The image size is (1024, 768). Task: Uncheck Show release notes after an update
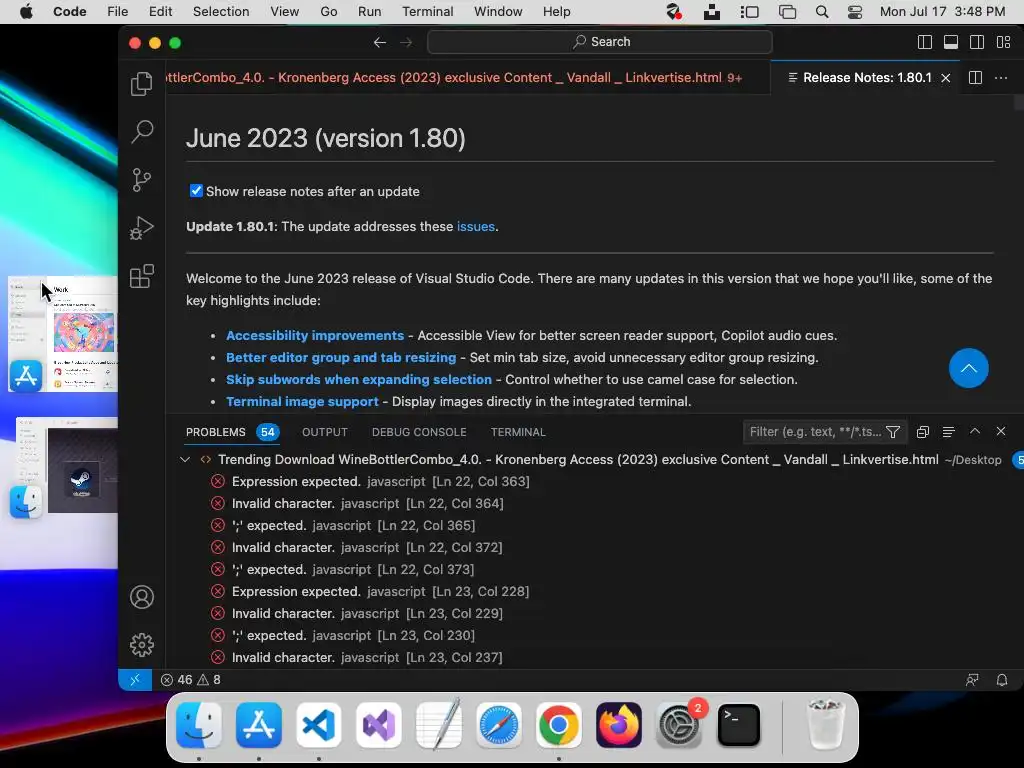(x=196, y=191)
